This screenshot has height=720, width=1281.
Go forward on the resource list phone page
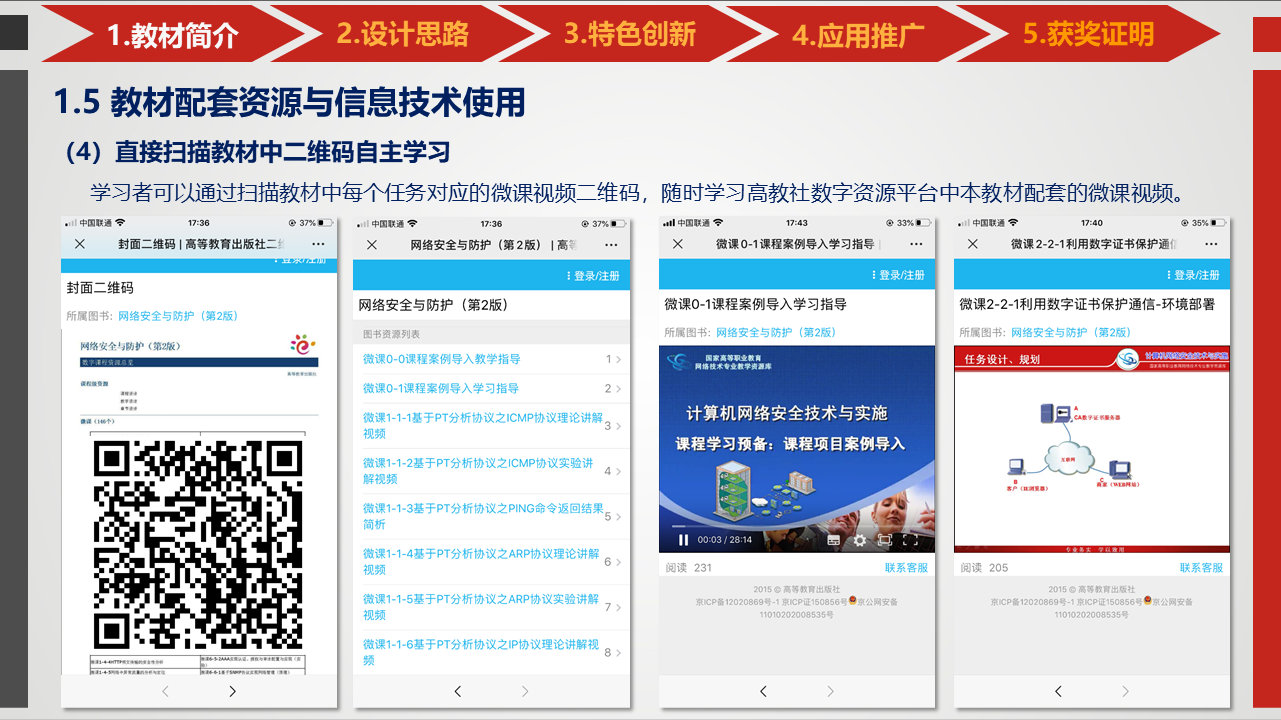pos(525,691)
